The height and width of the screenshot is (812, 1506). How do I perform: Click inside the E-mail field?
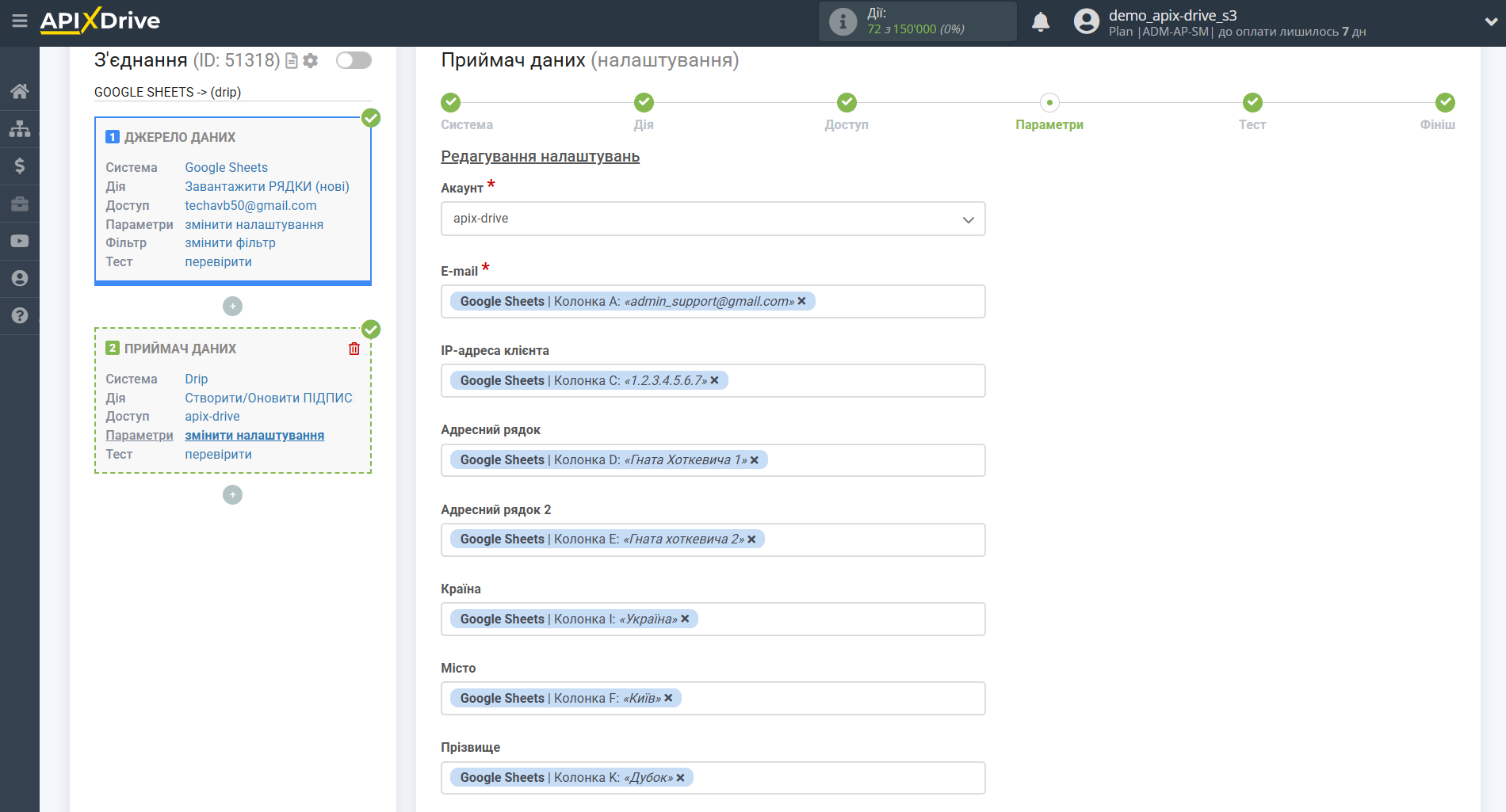(x=713, y=301)
